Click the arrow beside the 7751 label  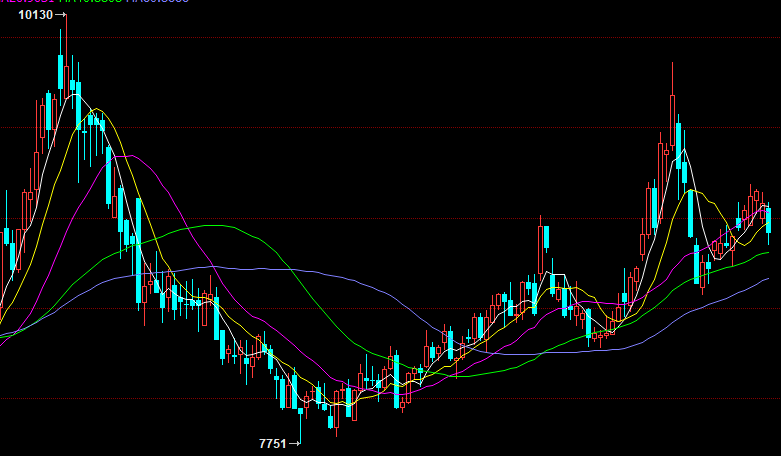(294, 442)
